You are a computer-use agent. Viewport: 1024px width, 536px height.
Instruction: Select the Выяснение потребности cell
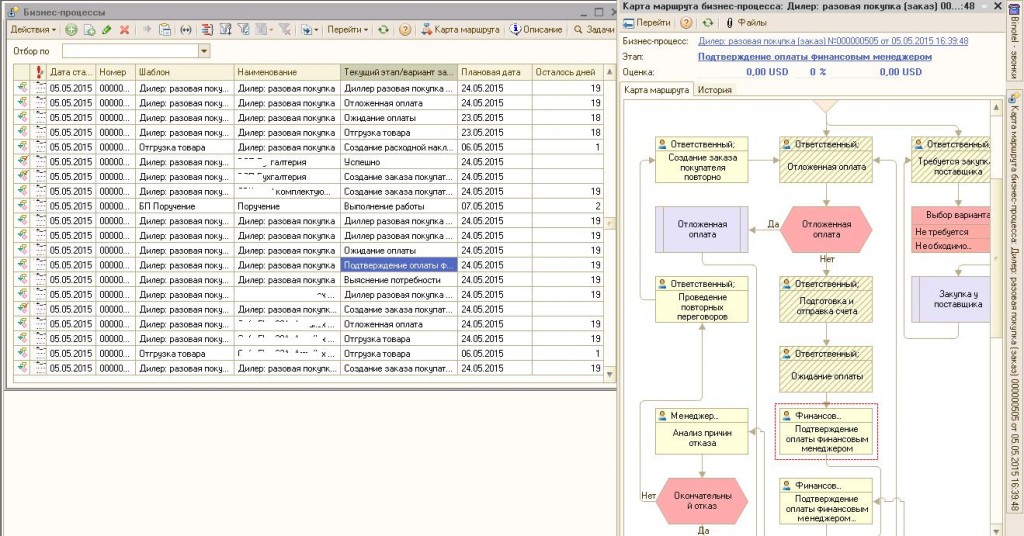pos(398,279)
